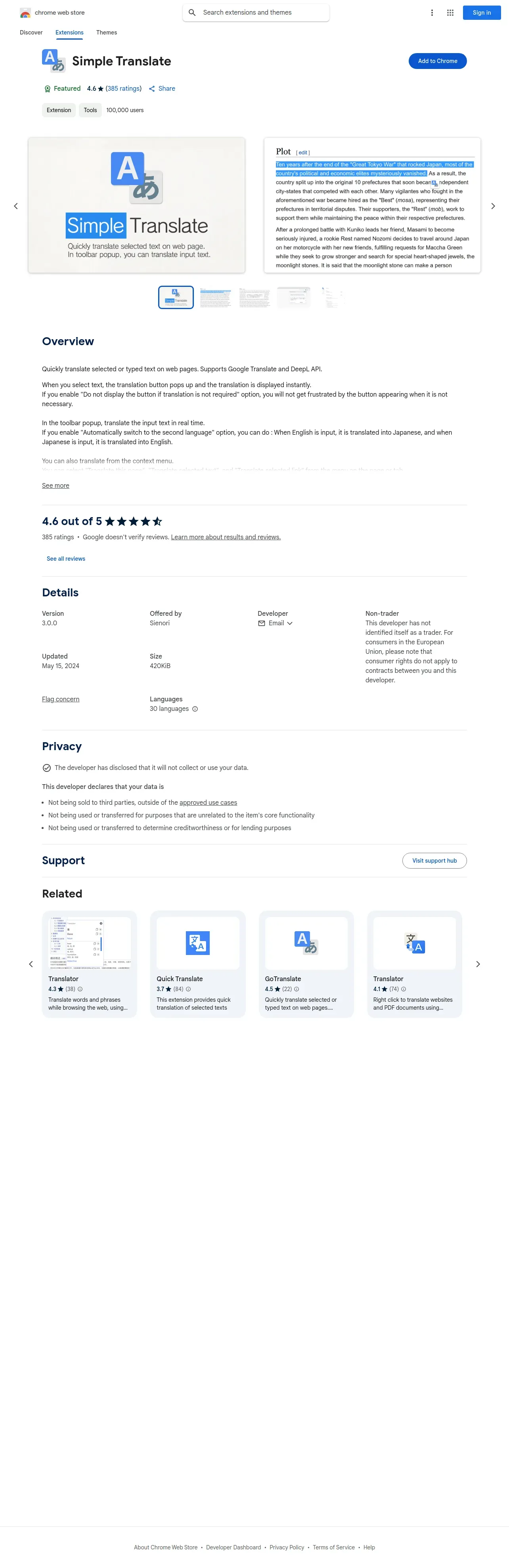
Task: Select the first screenshot thumbnail
Action: point(176,298)
